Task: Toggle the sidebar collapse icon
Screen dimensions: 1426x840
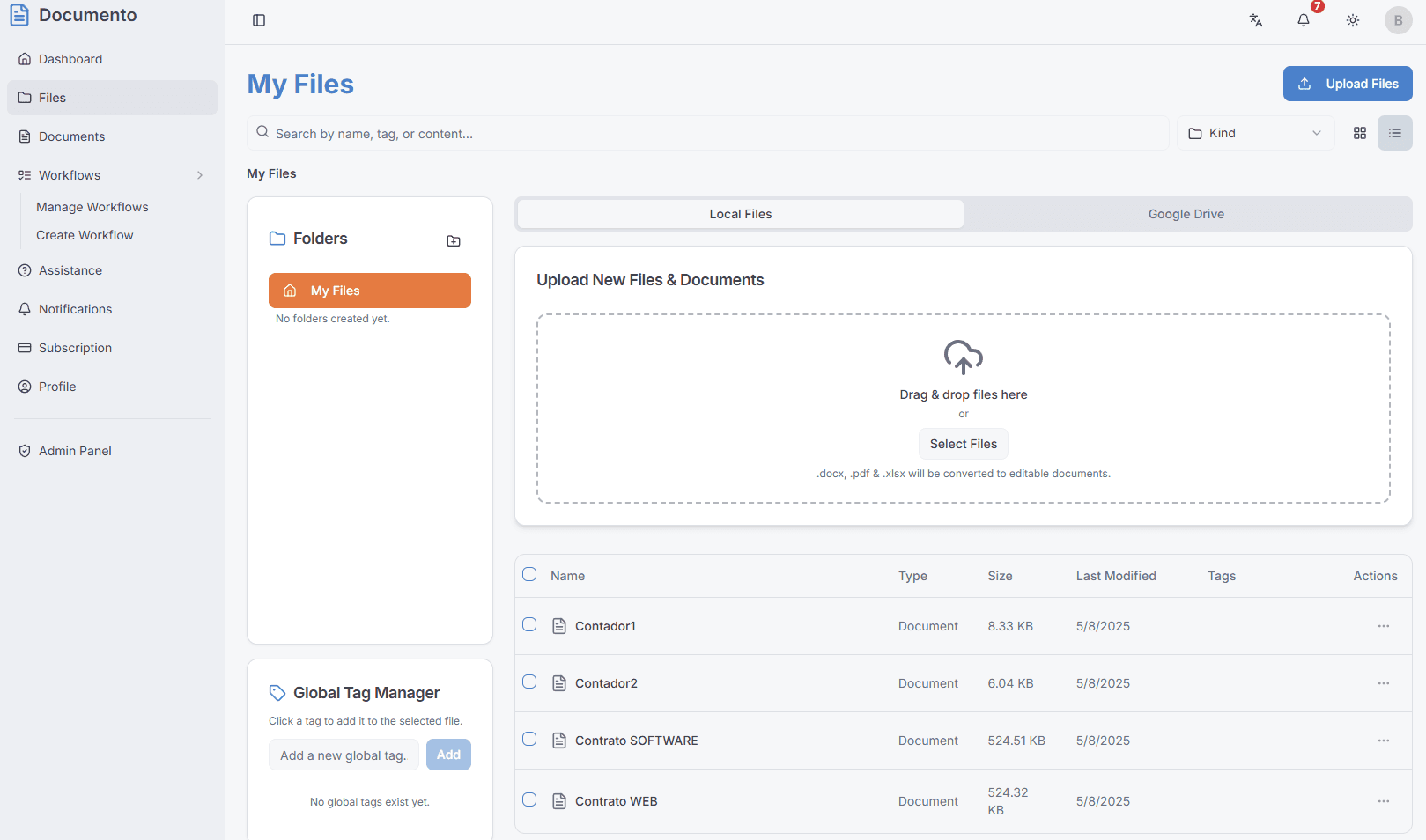Action: click(259, 20)
